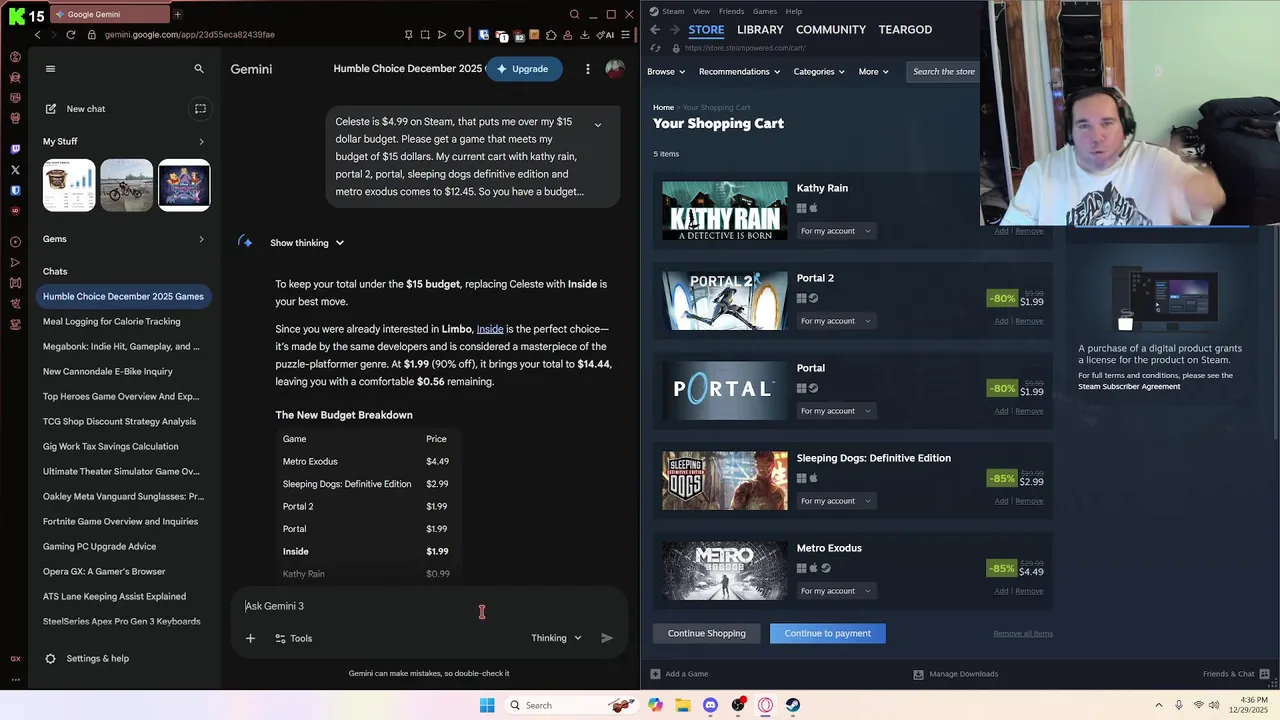Screen dimensions: 1280x720
Task: Open Gaming PC Upgrade Advice chat
Action: (x=100, y=547)
